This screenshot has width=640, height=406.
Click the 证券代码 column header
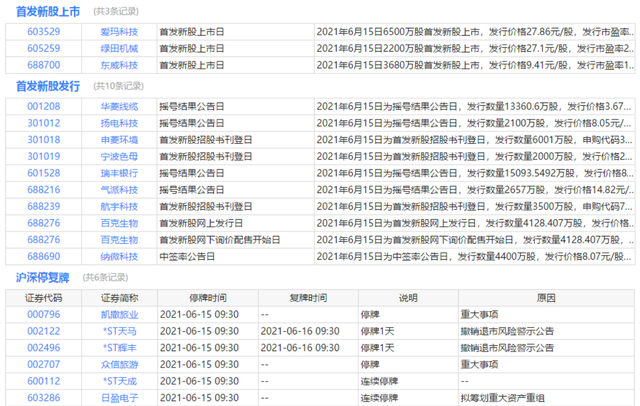(44, 298)
